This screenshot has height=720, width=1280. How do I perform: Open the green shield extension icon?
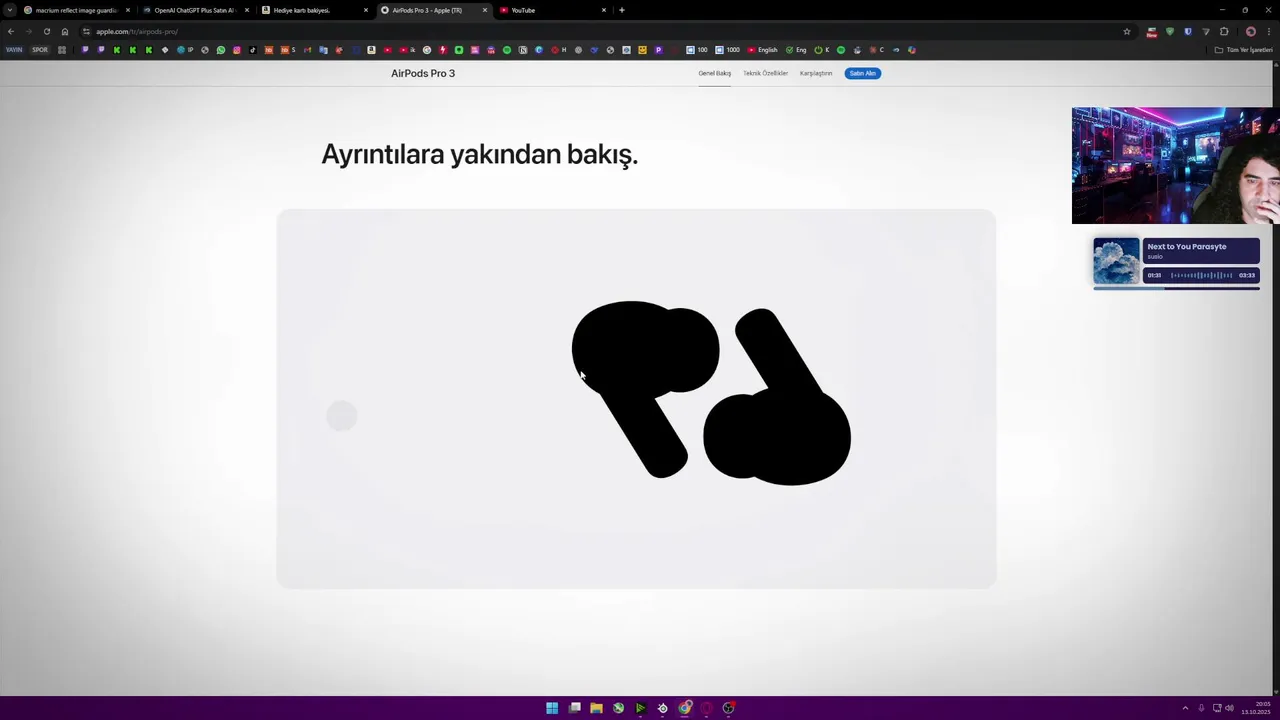pos(1170,31)
